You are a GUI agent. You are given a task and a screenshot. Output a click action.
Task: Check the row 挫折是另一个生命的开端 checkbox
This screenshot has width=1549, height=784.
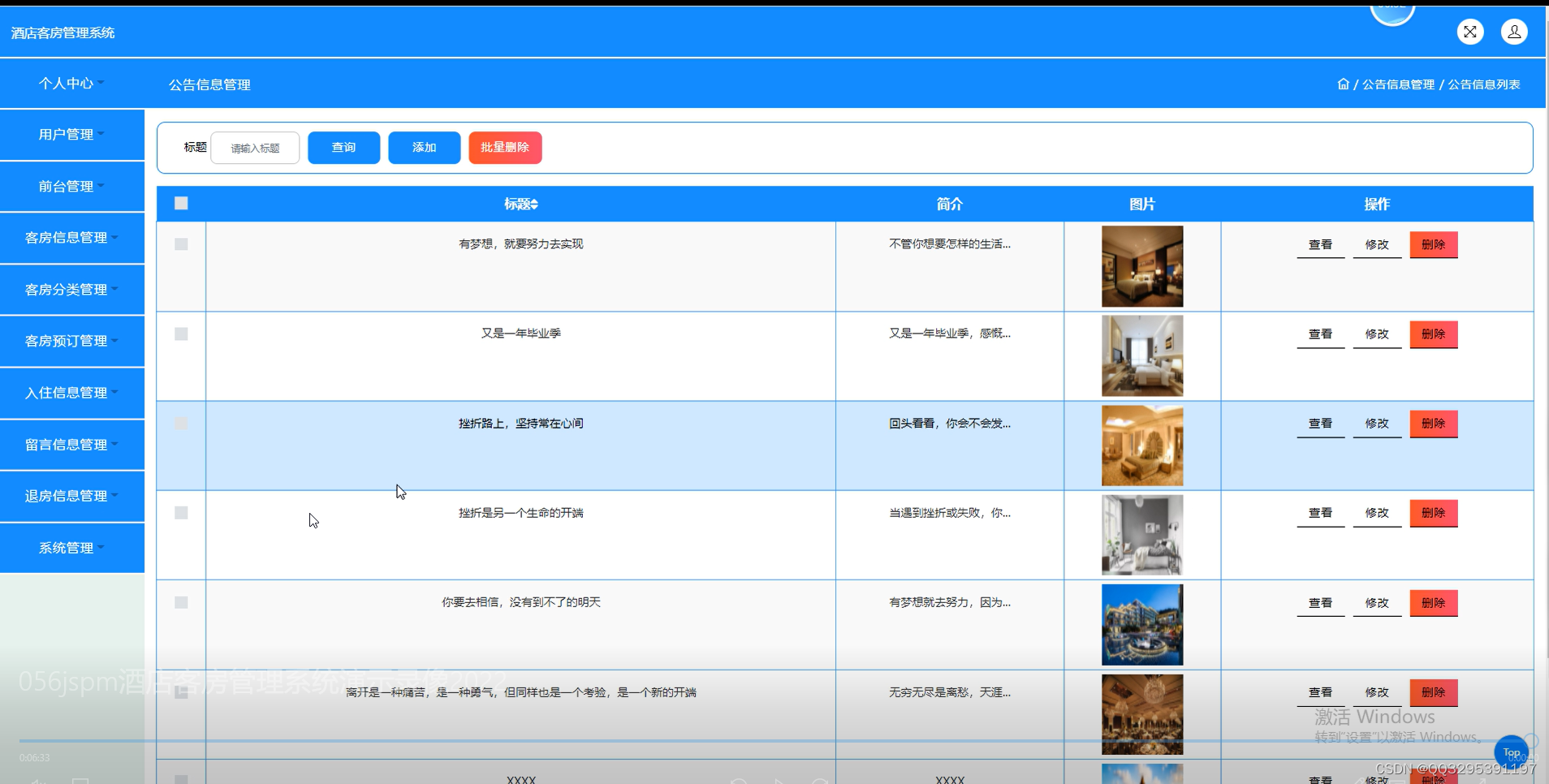tap(181, 513)
